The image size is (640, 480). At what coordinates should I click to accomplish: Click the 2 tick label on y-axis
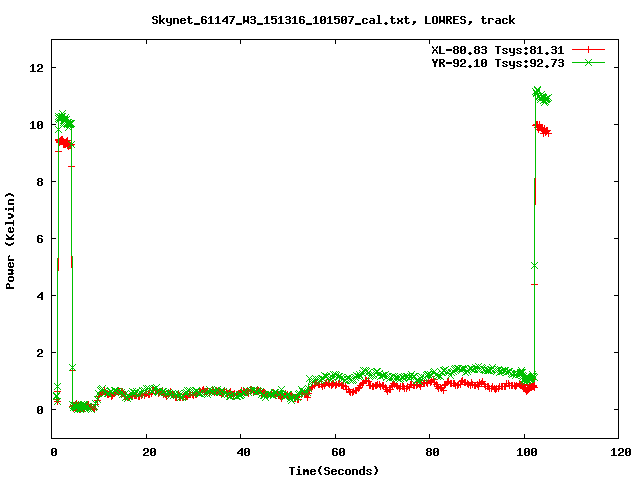[40, 353]
